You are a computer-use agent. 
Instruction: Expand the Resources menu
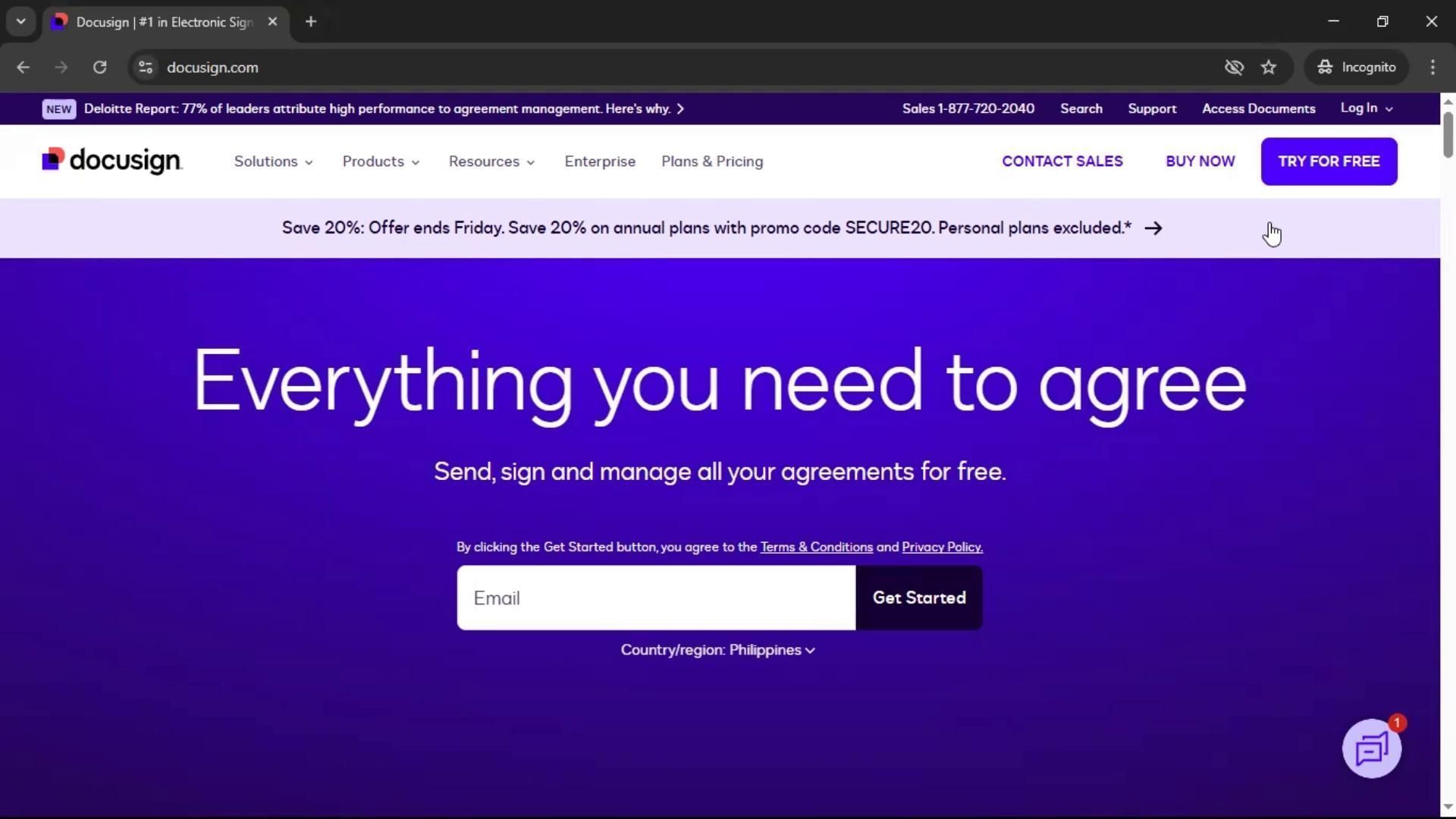pos(491,162)
